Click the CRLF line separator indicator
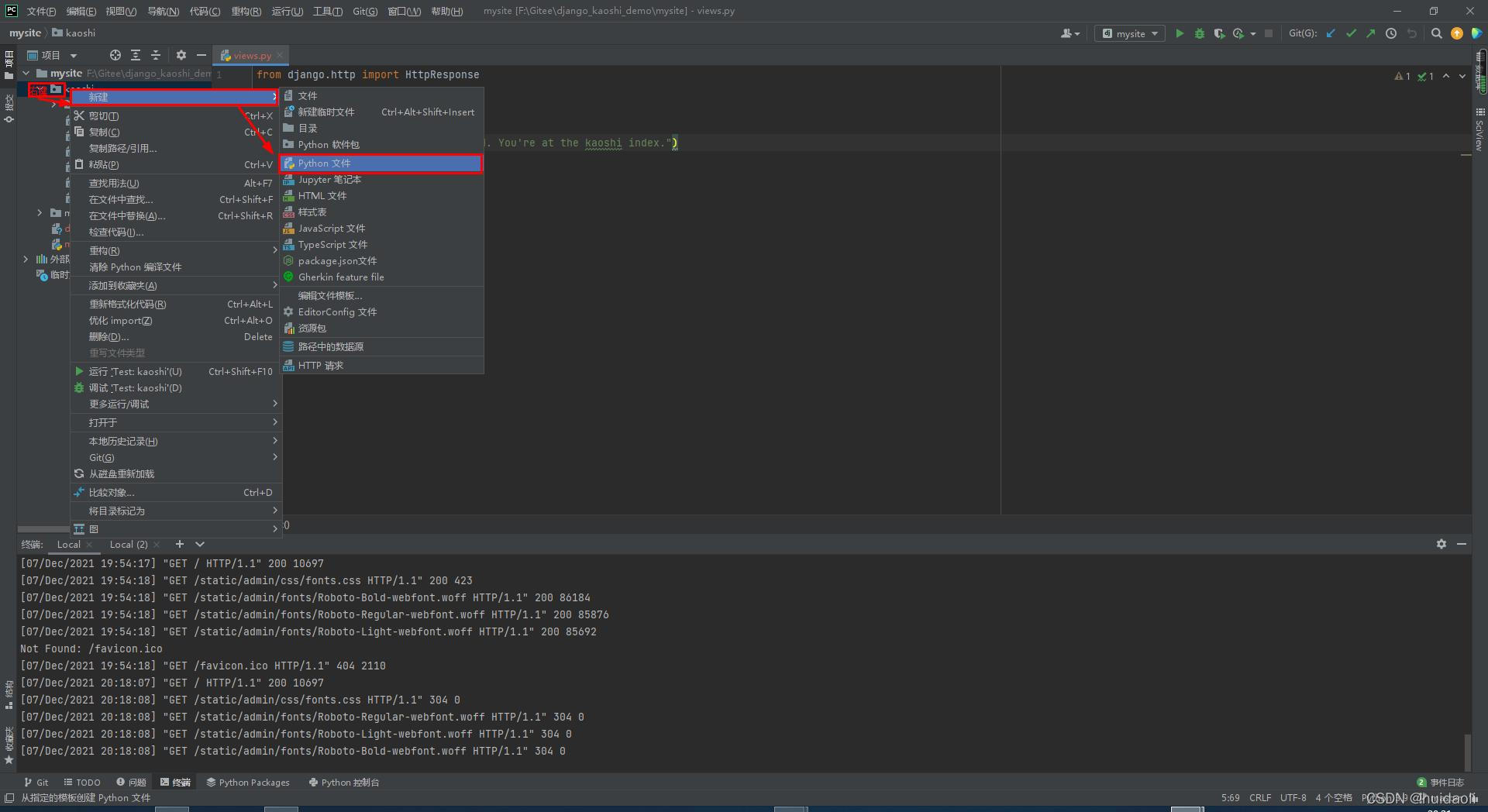 tap(1260, 797)
